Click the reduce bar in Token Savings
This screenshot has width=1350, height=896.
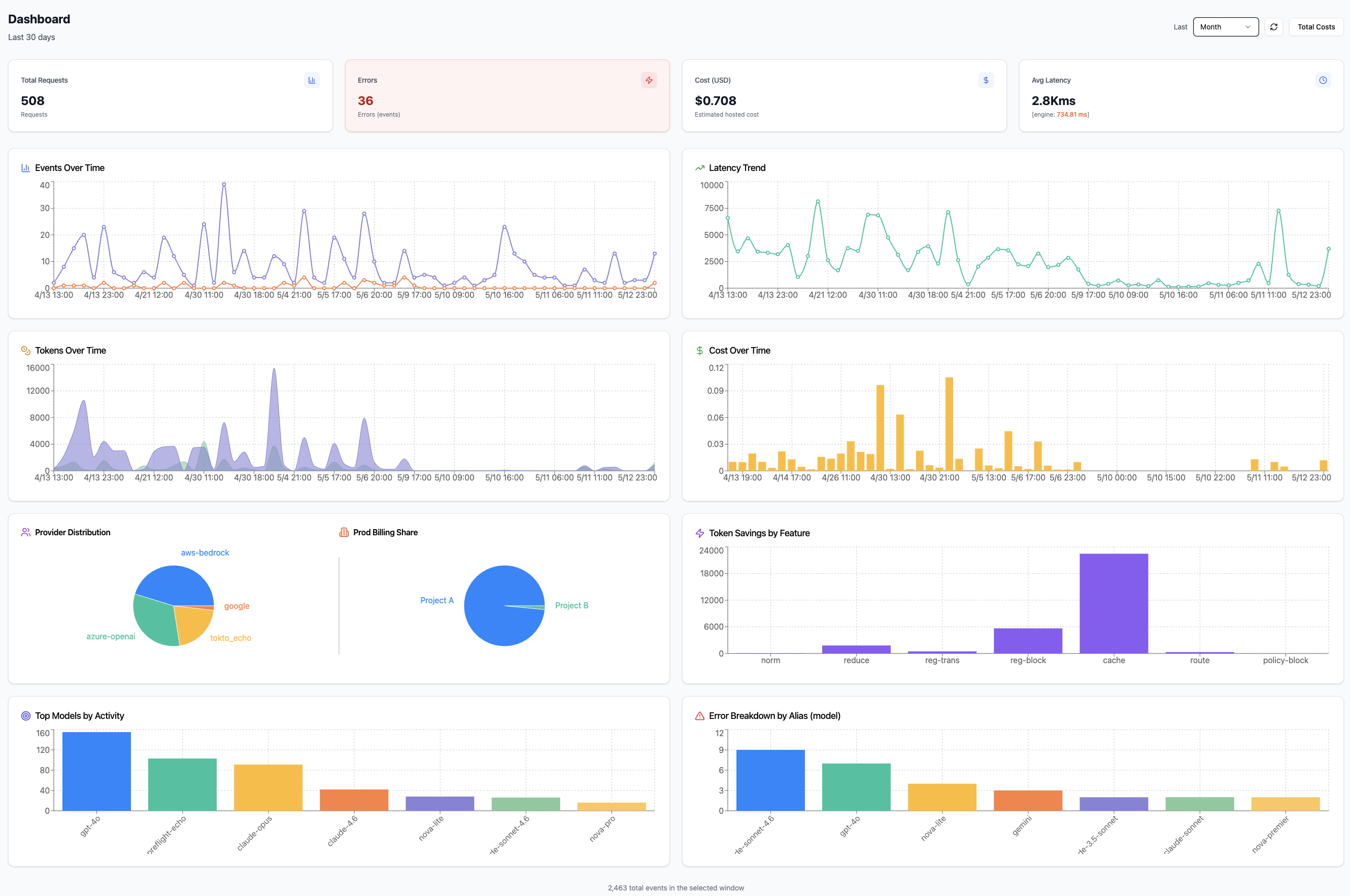coord(856,649)
